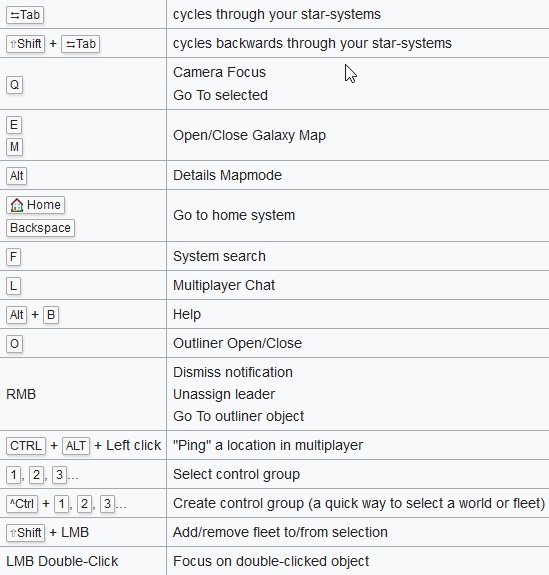Viewport: 549px width, 575px height.
Task: Click the F key for System search
Action: [14, 257]
